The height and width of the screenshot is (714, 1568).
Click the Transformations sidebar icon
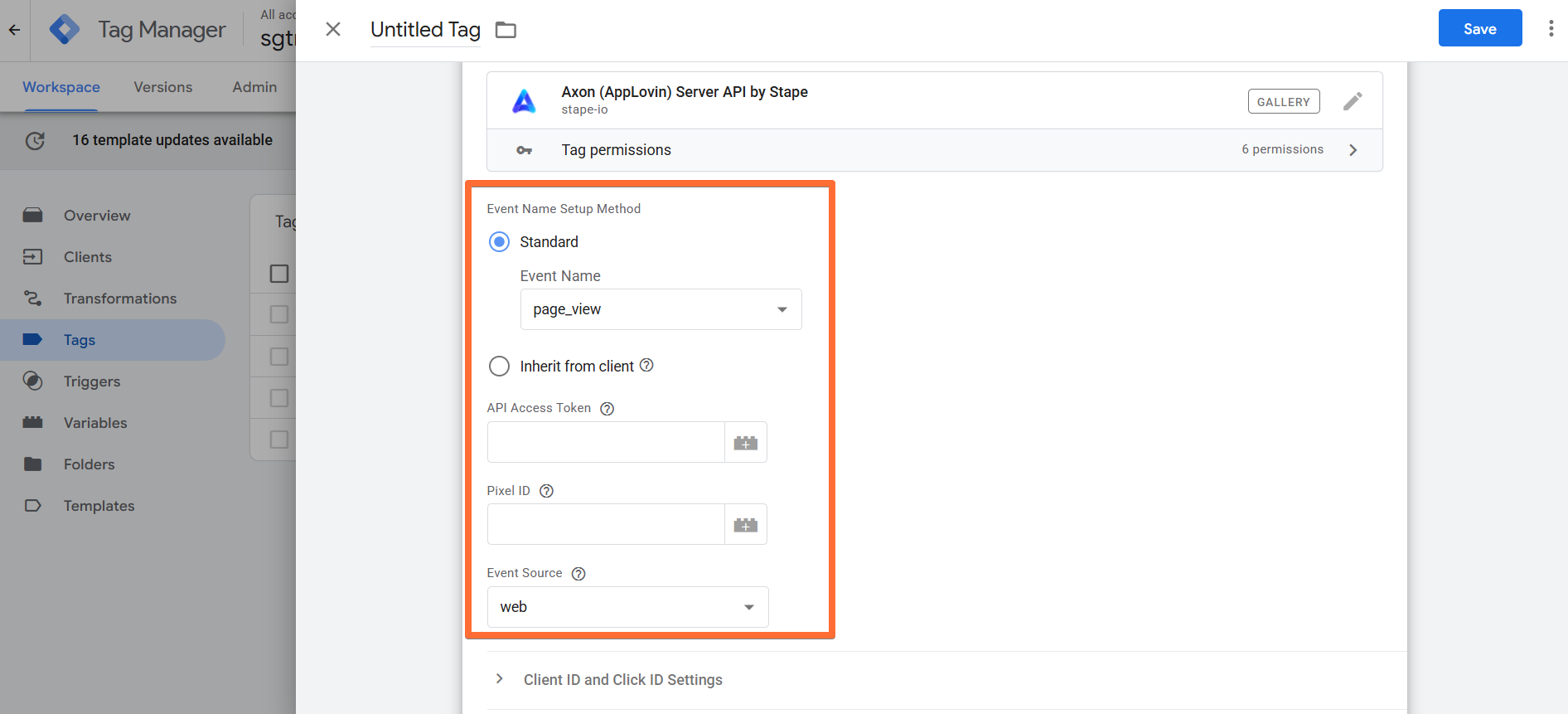coord(32,299)
